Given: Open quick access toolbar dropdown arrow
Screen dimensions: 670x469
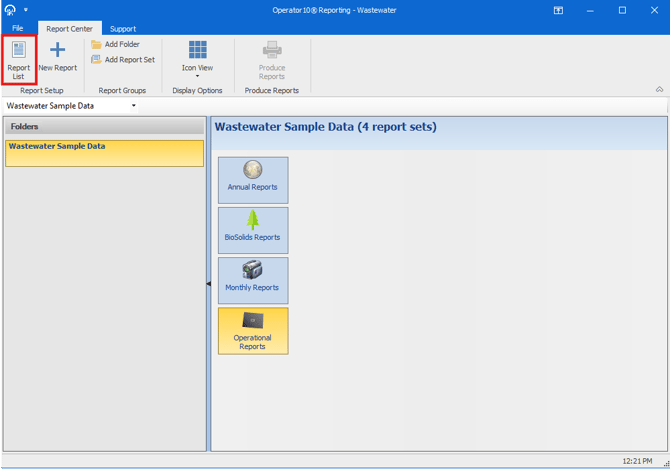Looking at the screenshot, I should tap(26, 10).
